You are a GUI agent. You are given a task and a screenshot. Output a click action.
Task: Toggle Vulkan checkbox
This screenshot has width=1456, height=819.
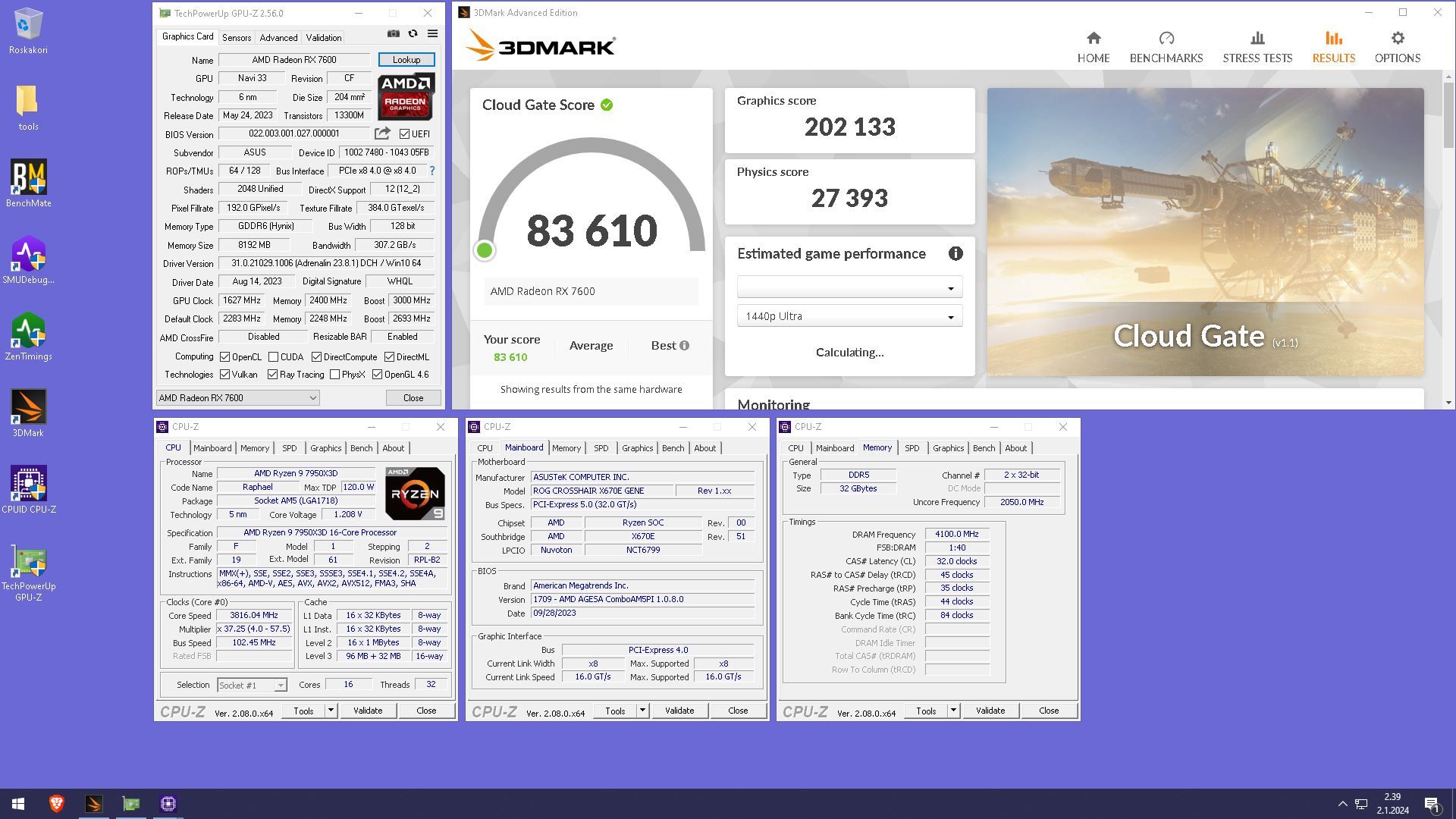225,375
